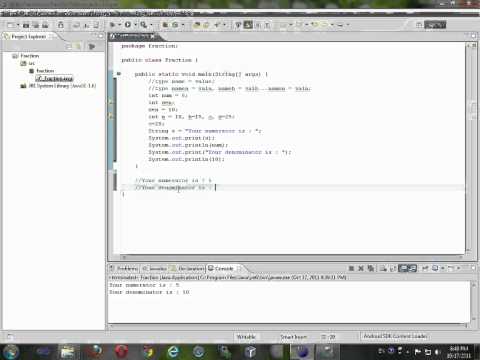Open the Debug dropdown arrow
The image size is (480, 360).
point(119,25)
